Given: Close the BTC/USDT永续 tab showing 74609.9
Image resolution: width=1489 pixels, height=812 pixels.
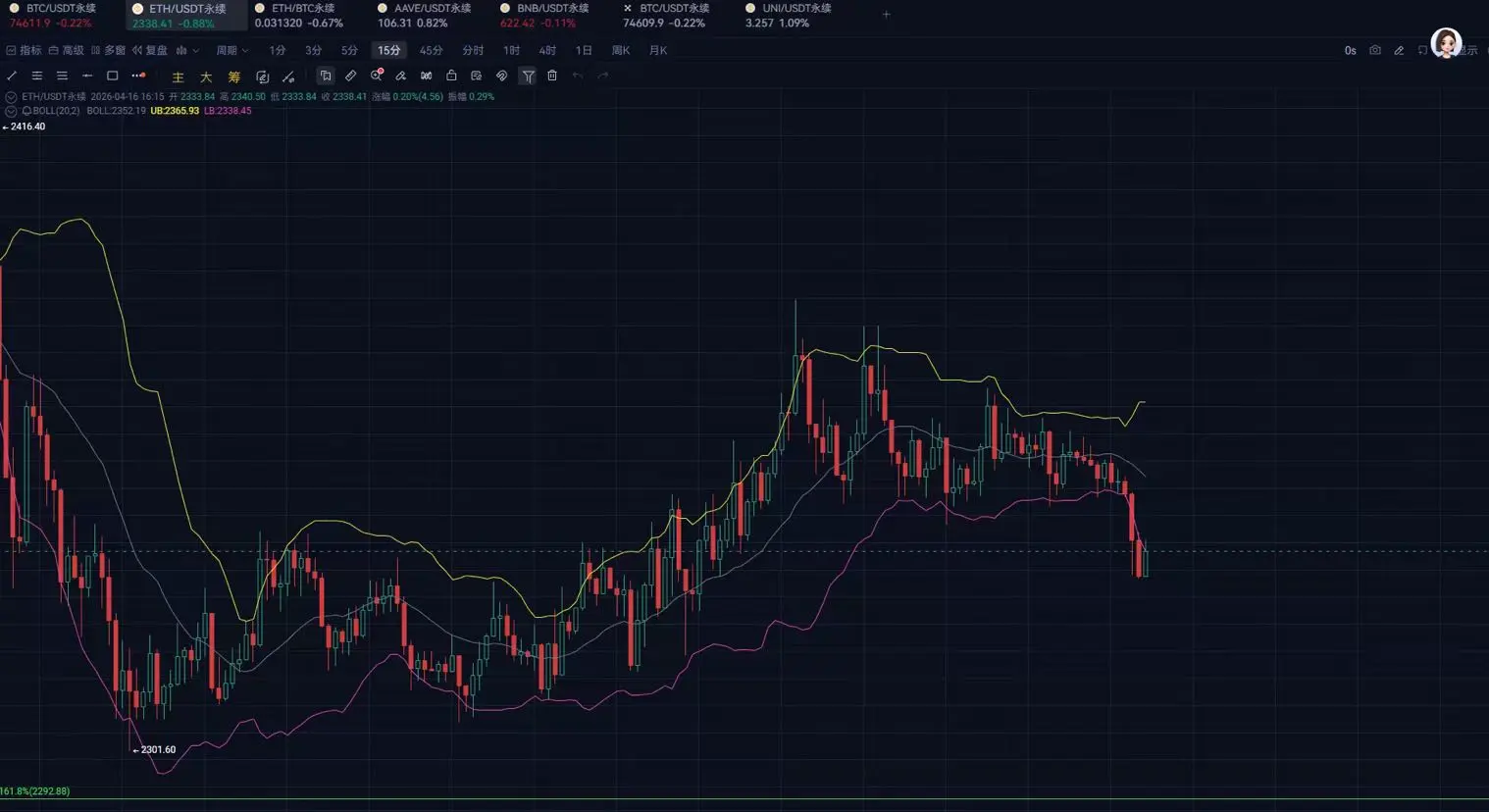Looking at the screenshot, I should tap(628, 8).
